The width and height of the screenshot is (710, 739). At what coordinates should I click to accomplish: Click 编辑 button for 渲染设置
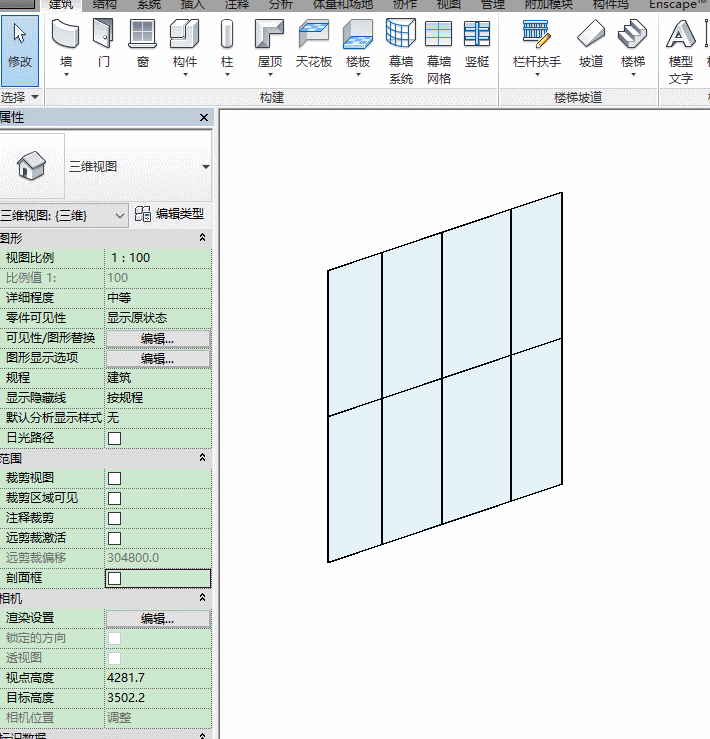pyautogui.click(x=158, y=619)
